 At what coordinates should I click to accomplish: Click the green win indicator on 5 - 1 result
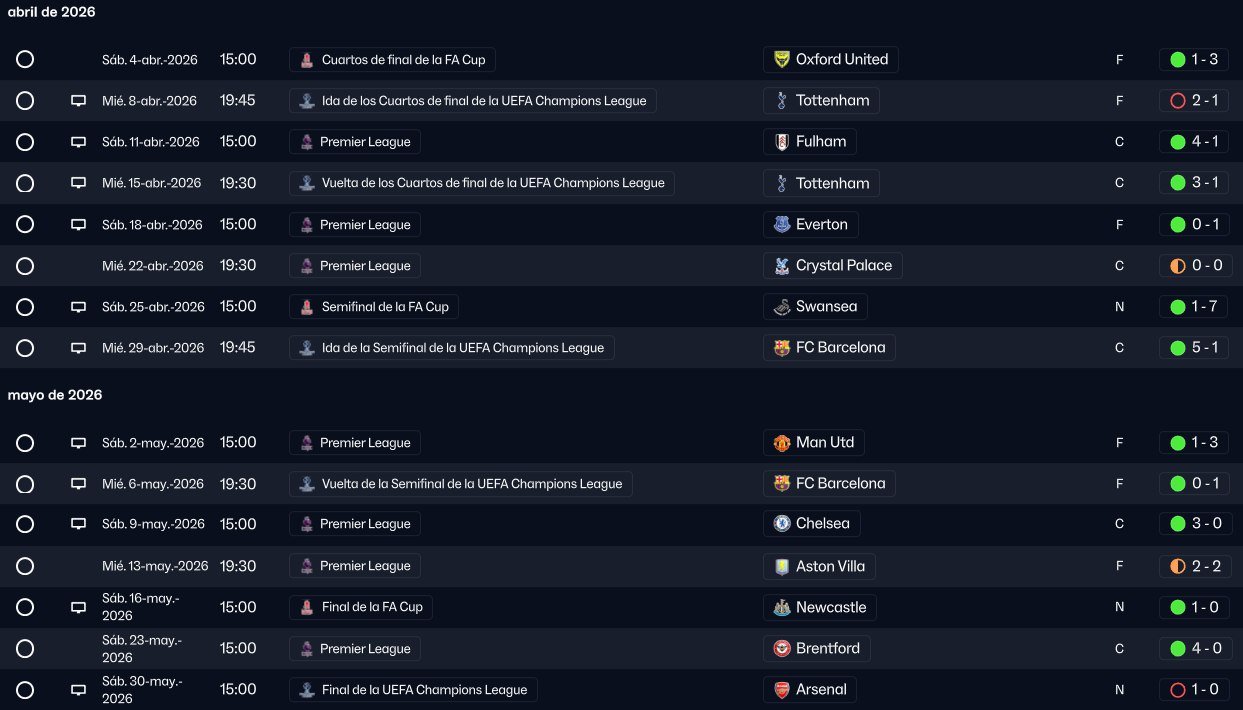1178,348
